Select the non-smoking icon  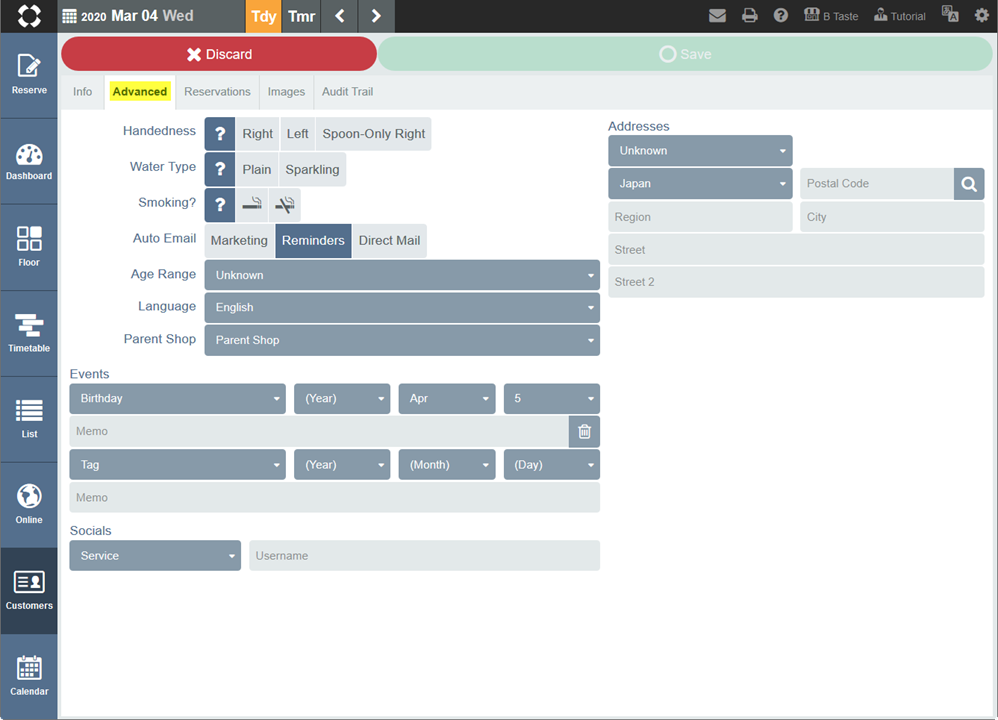pos(285,205)
